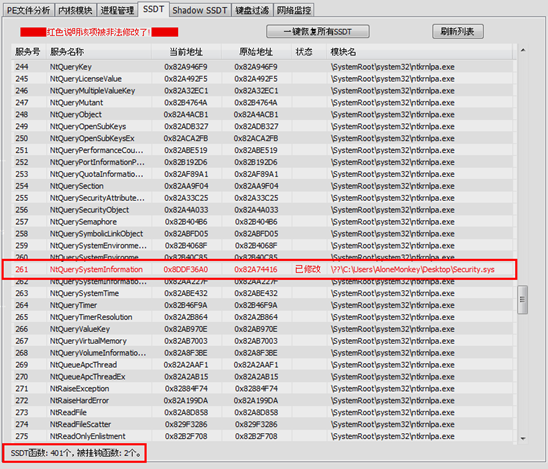Sort by the 服务号 column header
Image resolution: width=548 pixels, height=469 pixels.
pyautogui.click(x=29, y=52)
